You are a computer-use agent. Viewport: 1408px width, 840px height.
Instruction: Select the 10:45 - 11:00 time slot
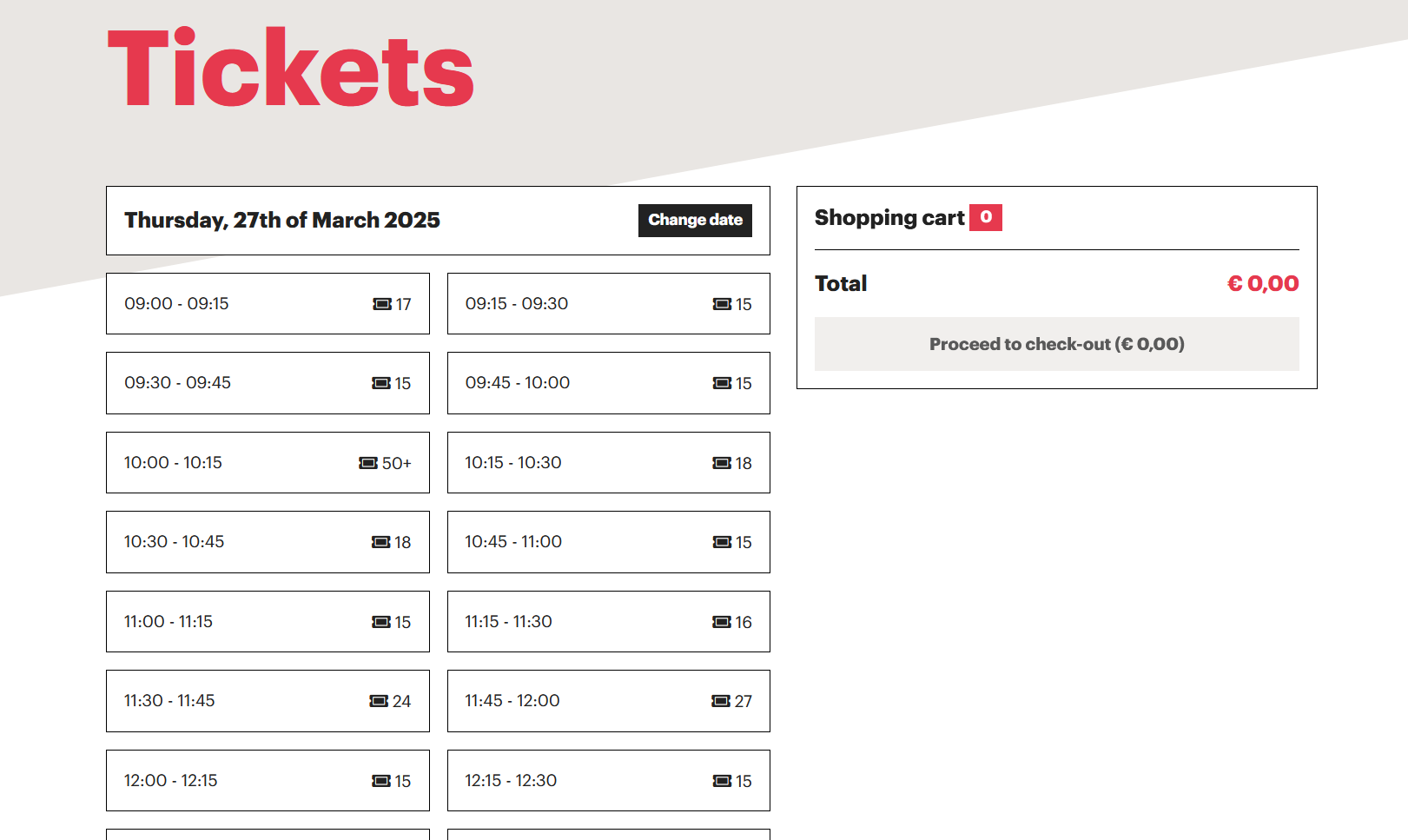click(608, 542)
